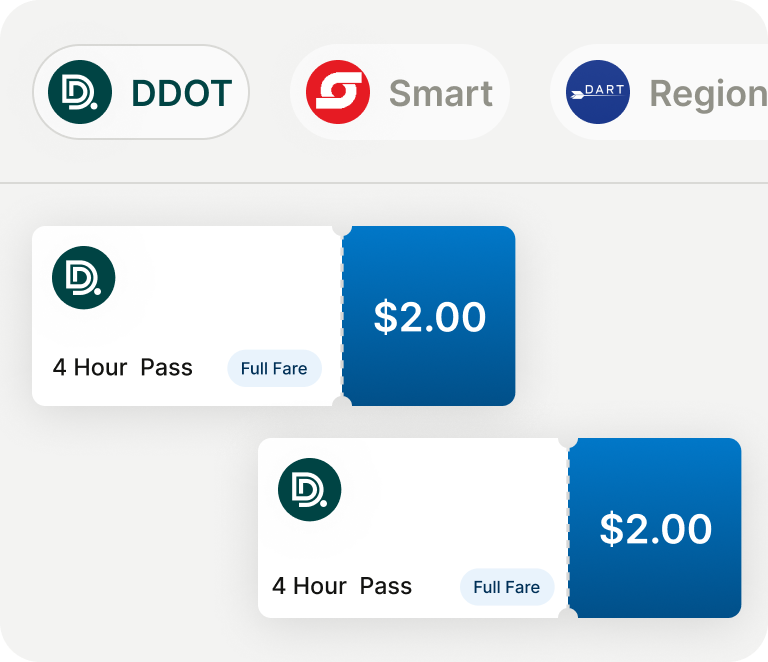This screenshot has height=662, width=768.
Task: Open the Region tab
Action: (x=707, y=93)
